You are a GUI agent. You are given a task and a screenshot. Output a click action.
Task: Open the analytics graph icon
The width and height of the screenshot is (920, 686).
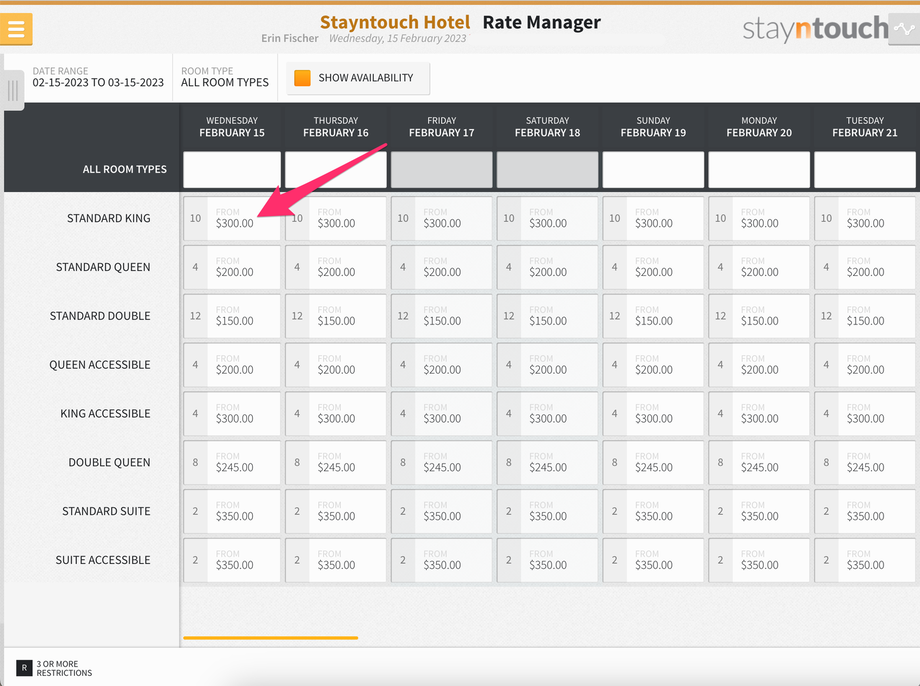[x=904, y=29]
